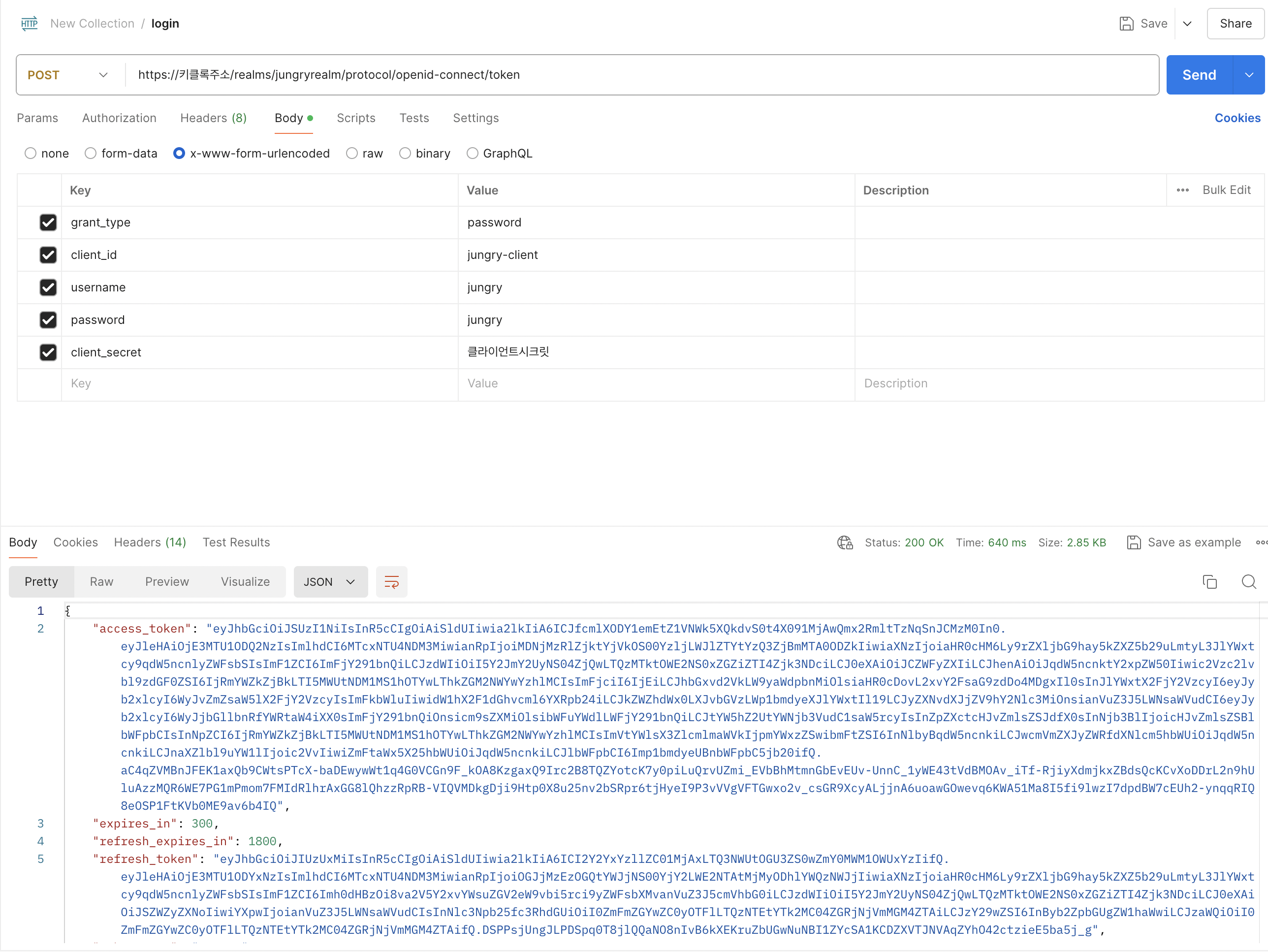Open the network globe icon near Status
The height and width of the screenshot is (952, 1268).
[x=845, y=543]
